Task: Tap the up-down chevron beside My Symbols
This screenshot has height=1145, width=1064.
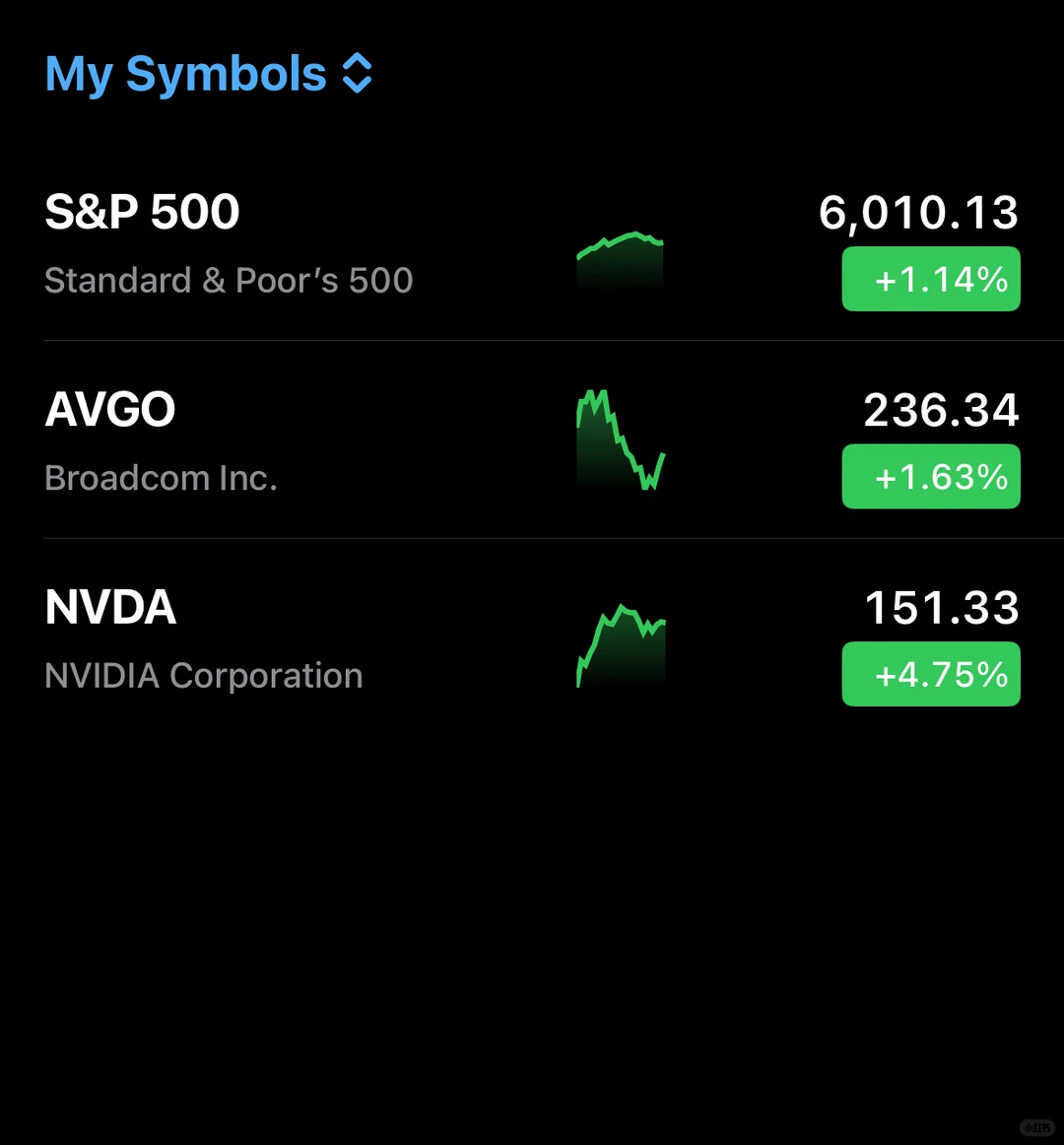Action: pyautogui.click(x=358, y=73)
